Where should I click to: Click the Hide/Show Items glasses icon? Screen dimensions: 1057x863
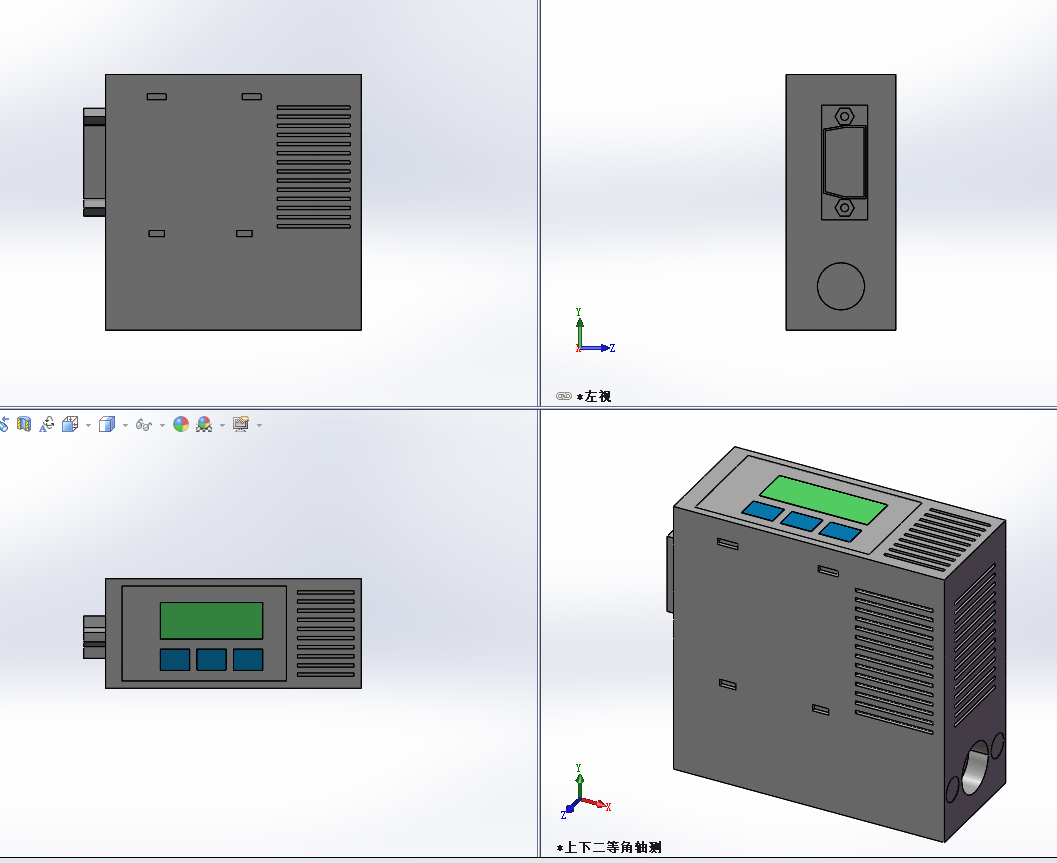tap(143, 425)
